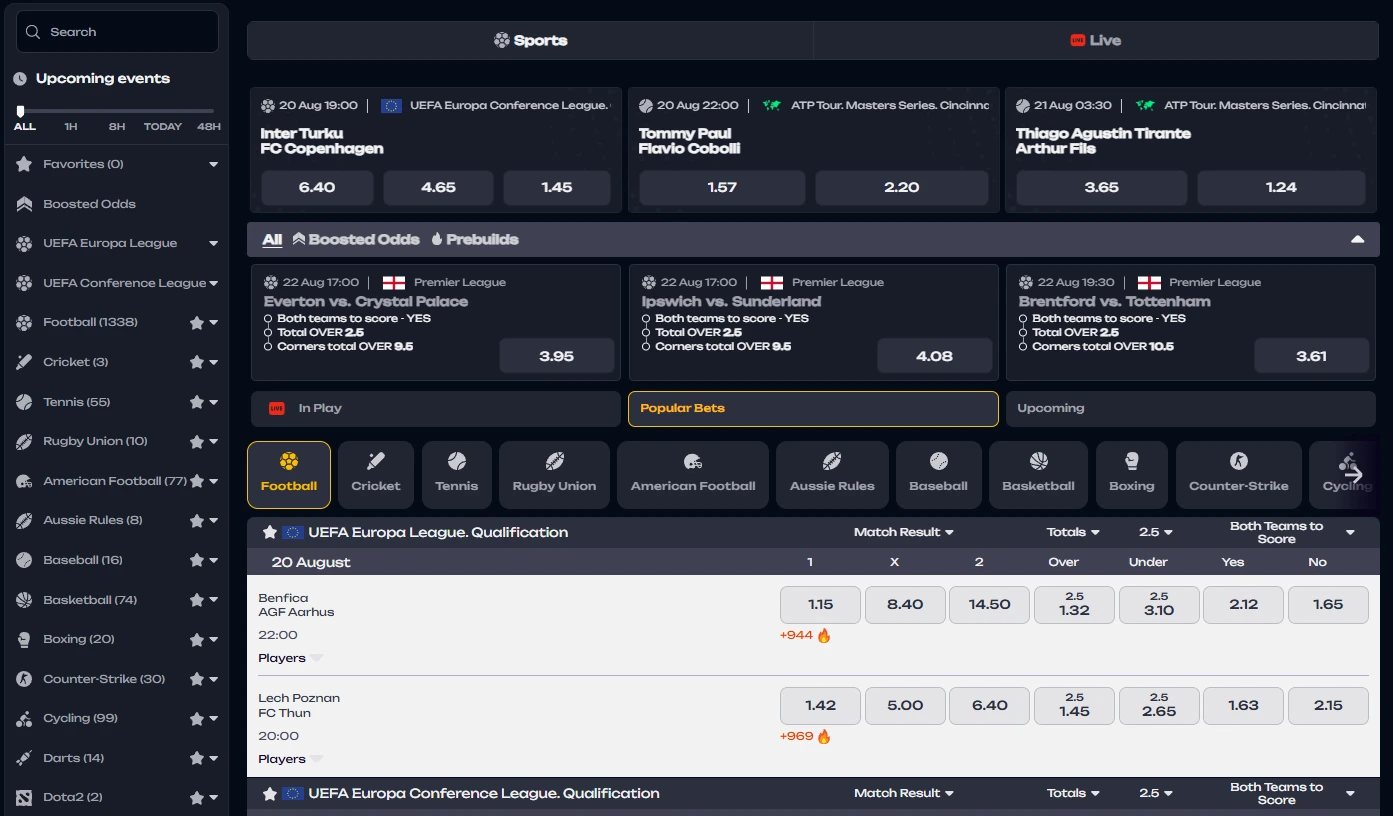
Task: Pick the Boxing sport tile
Action: (1132, 475)
